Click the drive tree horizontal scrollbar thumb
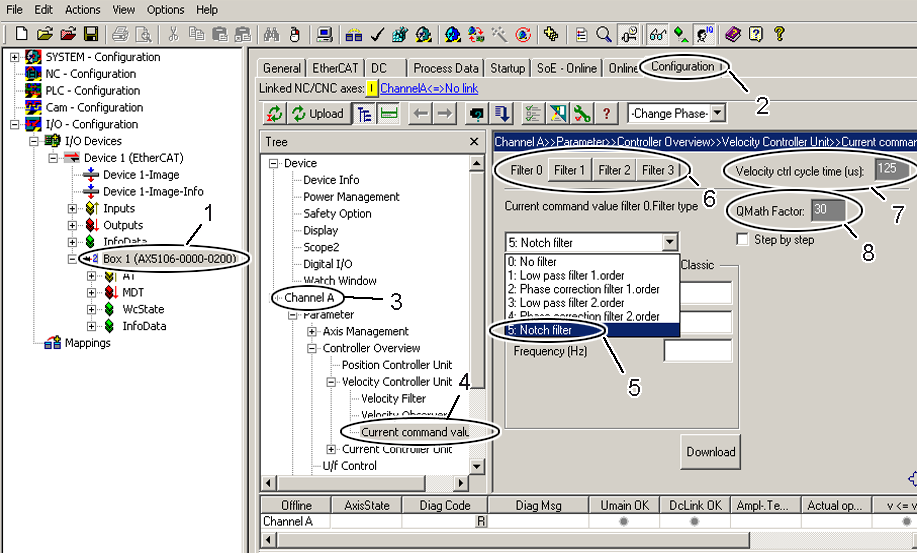917x553 pixels. click(351, 483)
